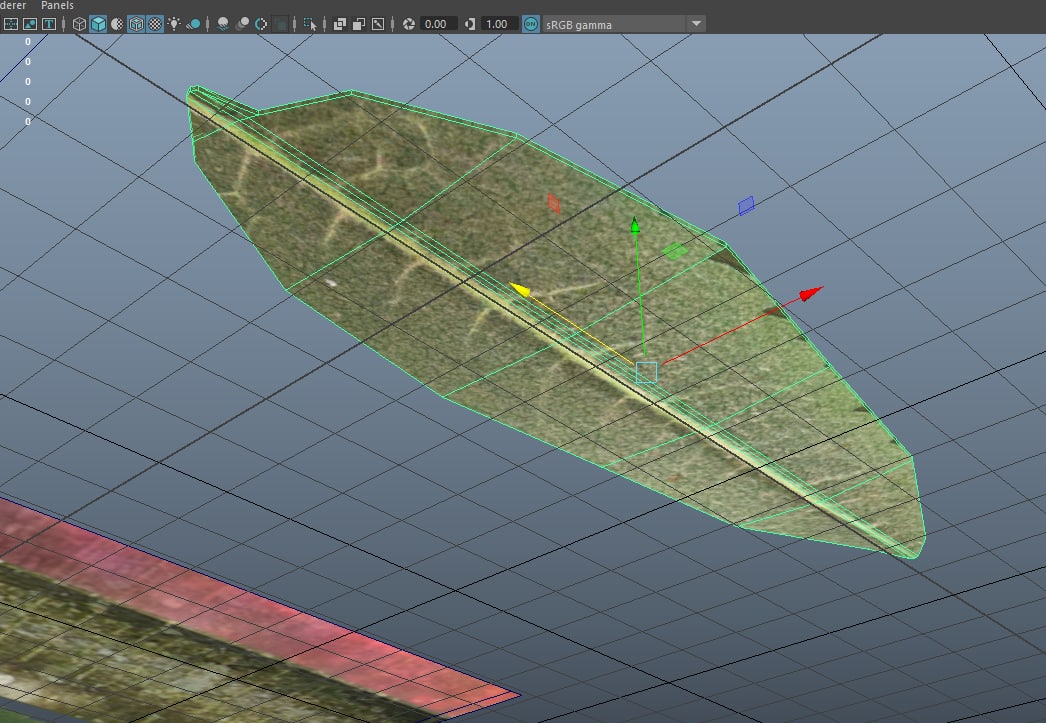Open the sRGB gamma view transform dropdown
This screenshot has height=723, width=1046.
pos(623,24)
